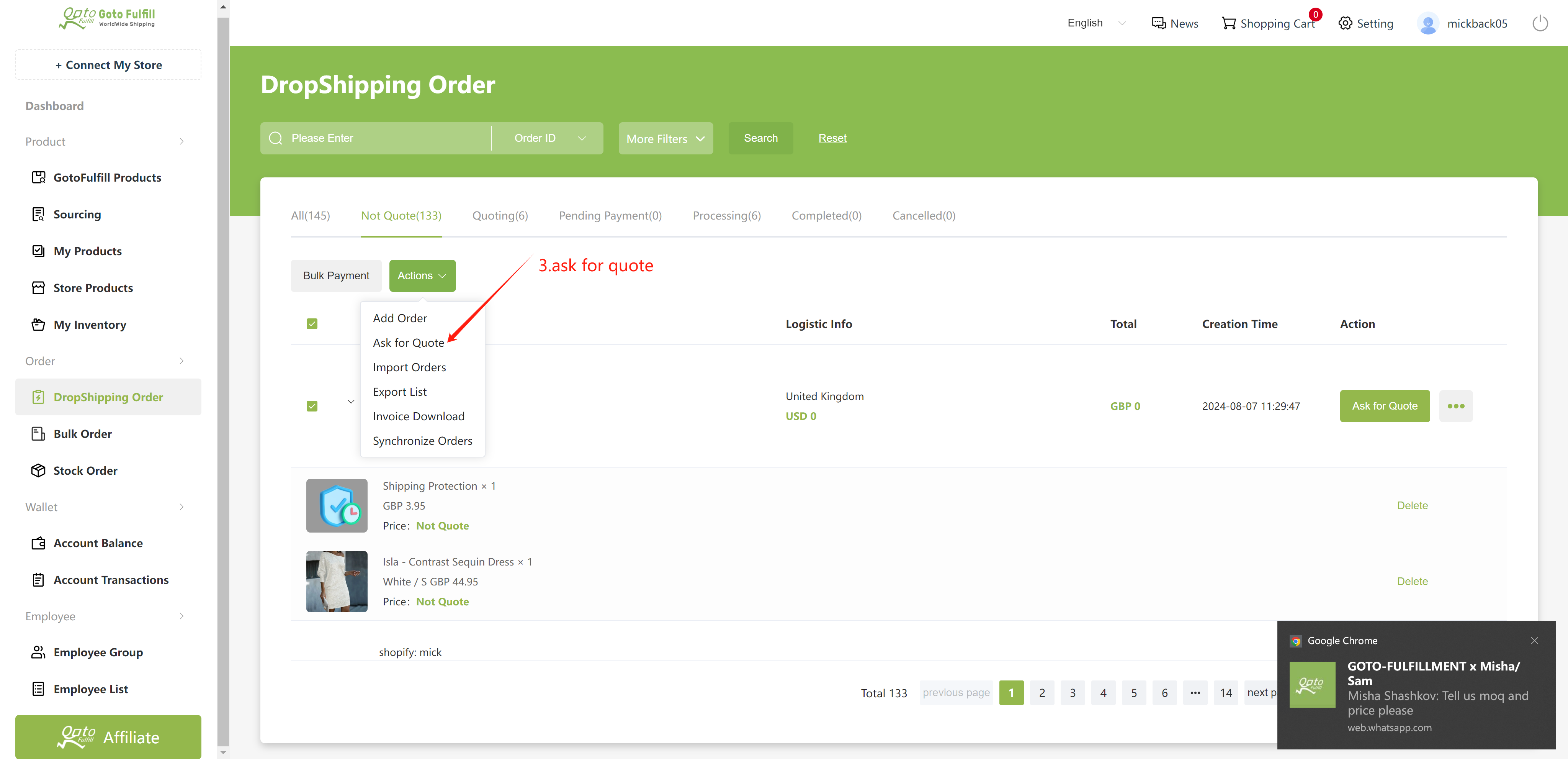The image size is (1568, 759).
Task: Click the Employee Group people icon
Action: 38,652
